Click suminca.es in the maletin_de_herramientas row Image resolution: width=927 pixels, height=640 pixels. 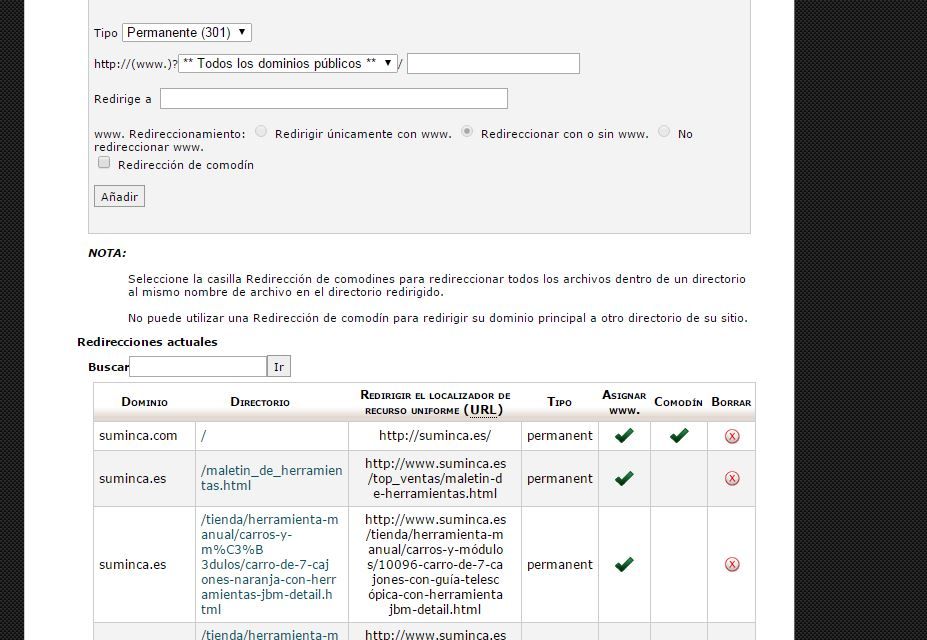tap(132, 478)
